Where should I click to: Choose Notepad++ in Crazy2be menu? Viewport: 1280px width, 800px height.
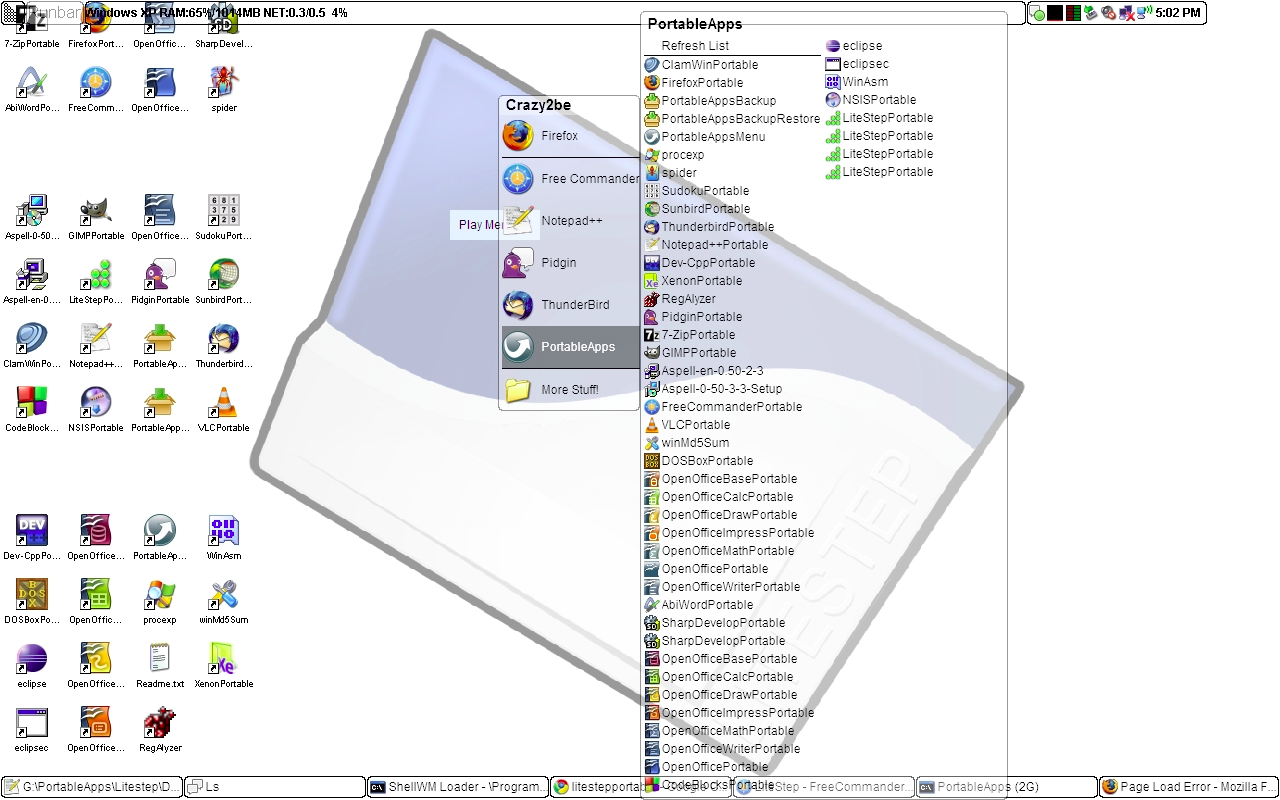click(570, 221)
